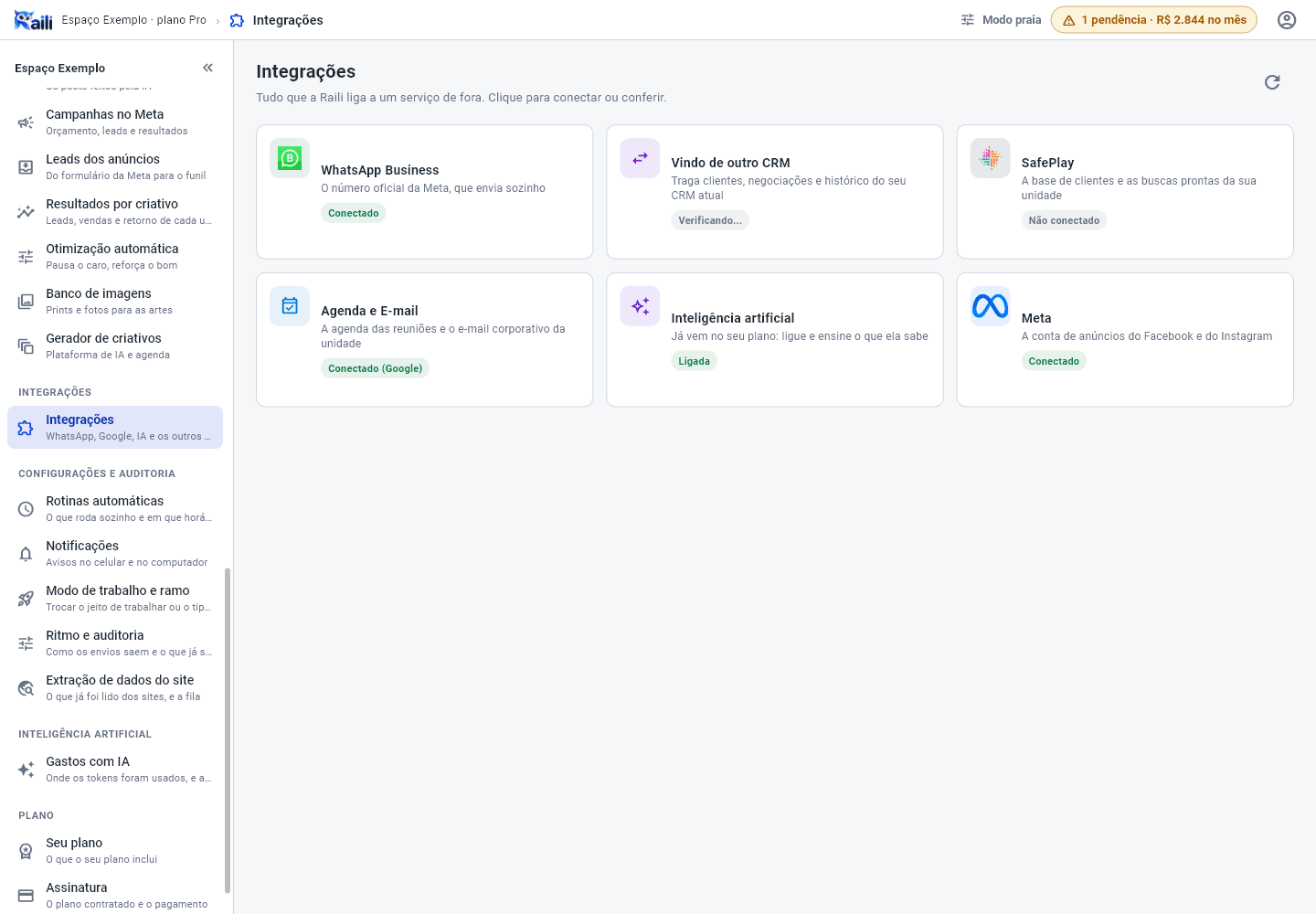Open the Campanhas no Meta menu item
The width and height of the screenshot is (1316, 914).
(115, 122)
